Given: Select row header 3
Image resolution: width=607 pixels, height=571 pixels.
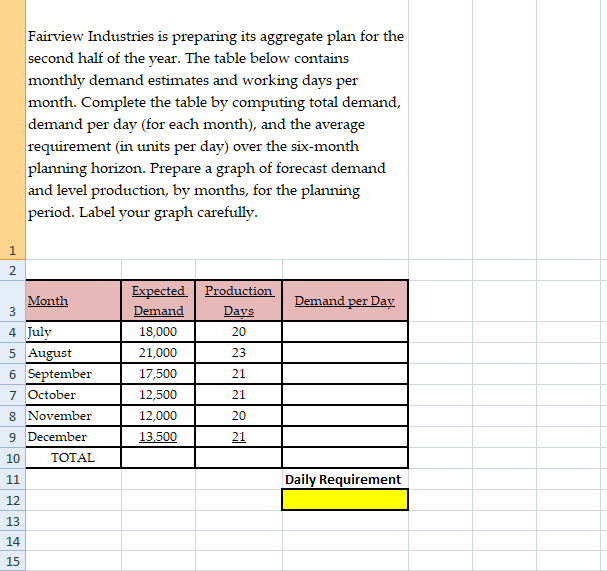Looking at the screenshot, I should [x=12, y=301].
